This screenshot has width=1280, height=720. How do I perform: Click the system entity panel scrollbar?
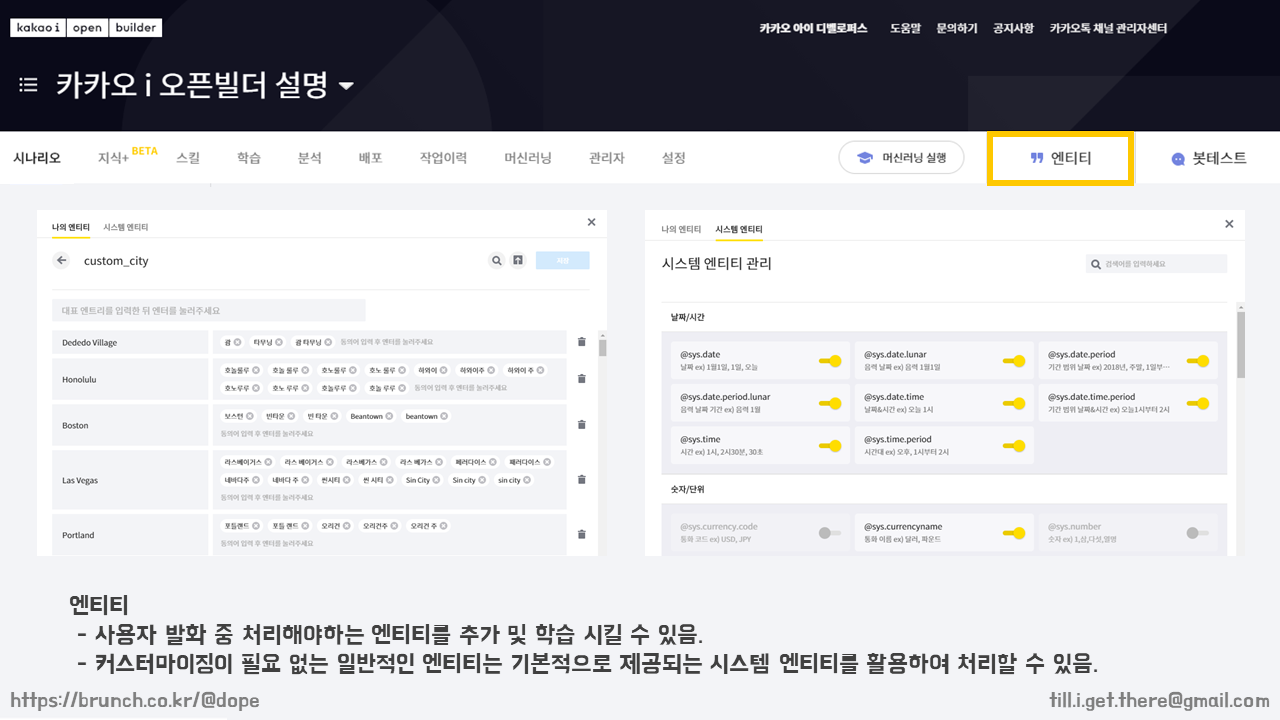[x=1241, y=345]
